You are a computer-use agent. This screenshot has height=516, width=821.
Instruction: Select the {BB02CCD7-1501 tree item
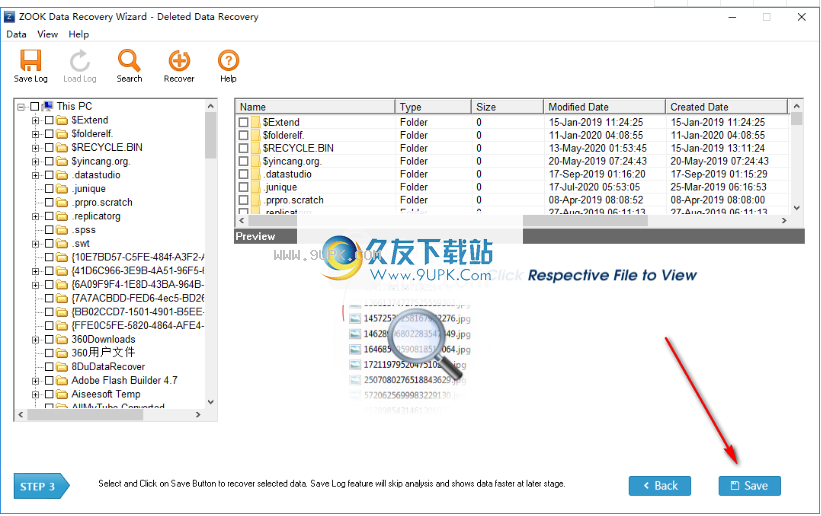click(138, 312)
